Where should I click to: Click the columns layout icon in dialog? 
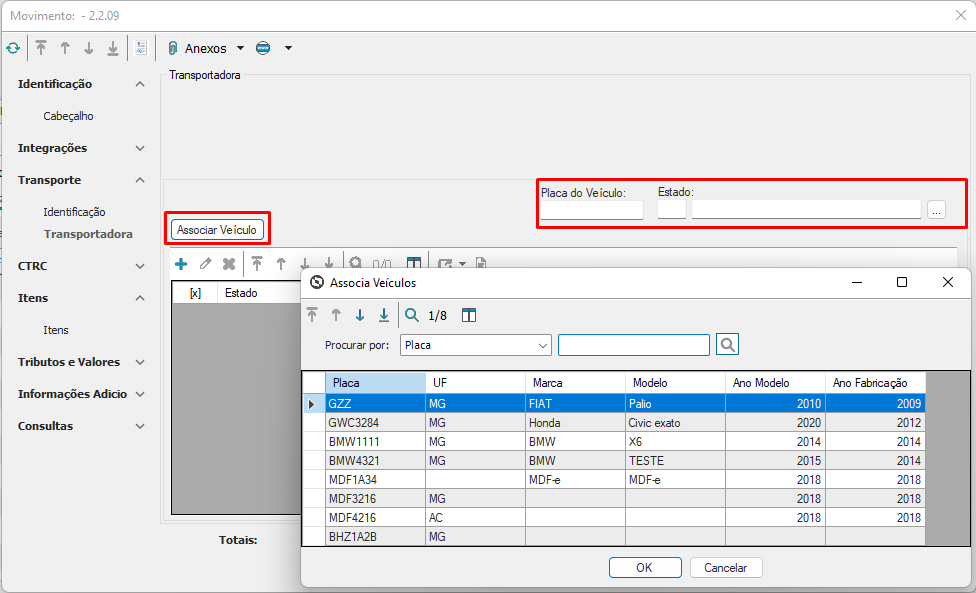pos(469,315)
